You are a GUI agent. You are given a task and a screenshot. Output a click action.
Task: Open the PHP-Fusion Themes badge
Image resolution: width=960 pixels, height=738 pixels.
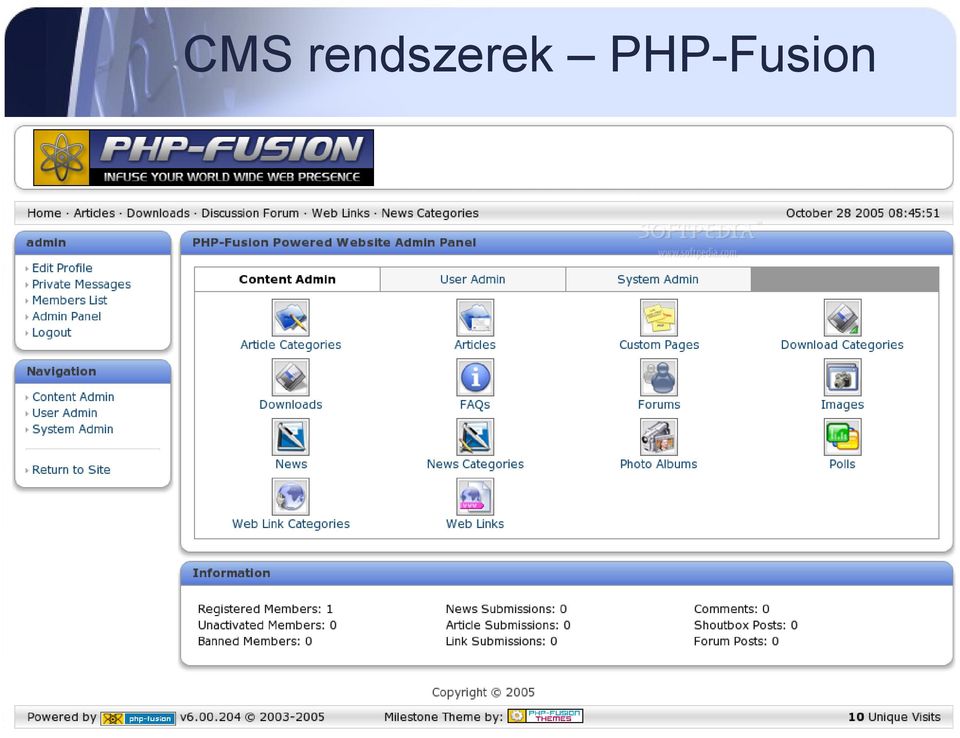[546, 716]
